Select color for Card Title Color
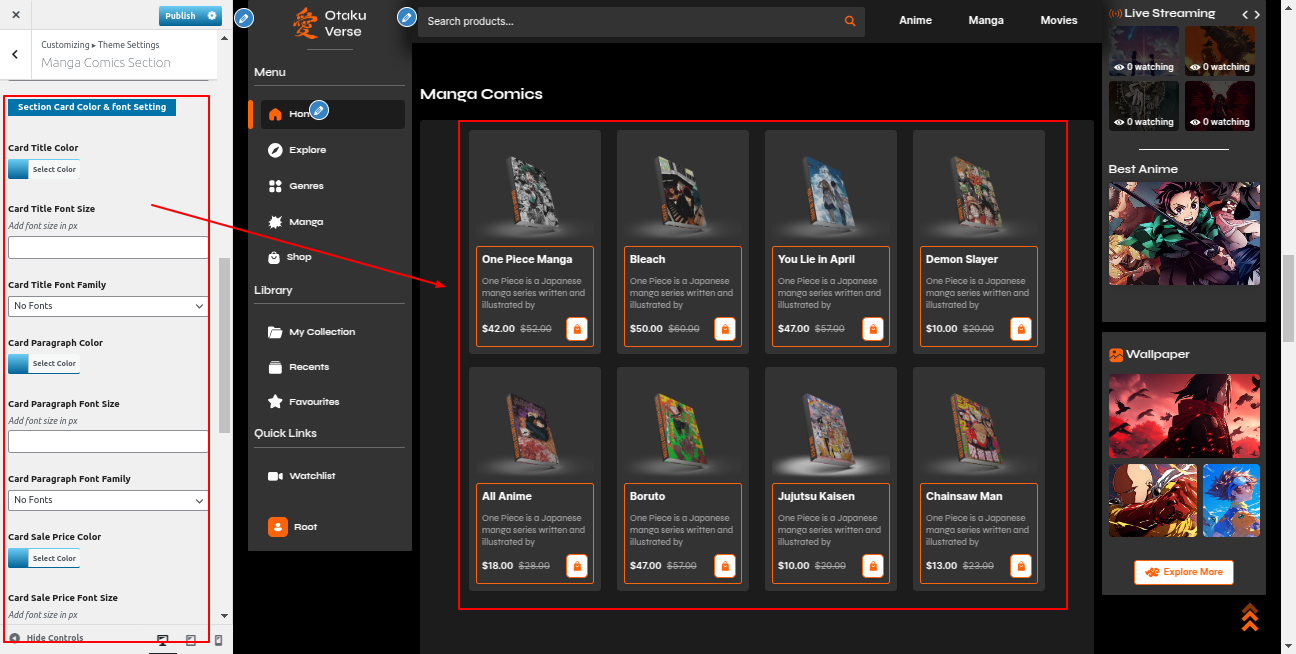The height and width of the screenshot is (654, 1296). click(43, 170)
